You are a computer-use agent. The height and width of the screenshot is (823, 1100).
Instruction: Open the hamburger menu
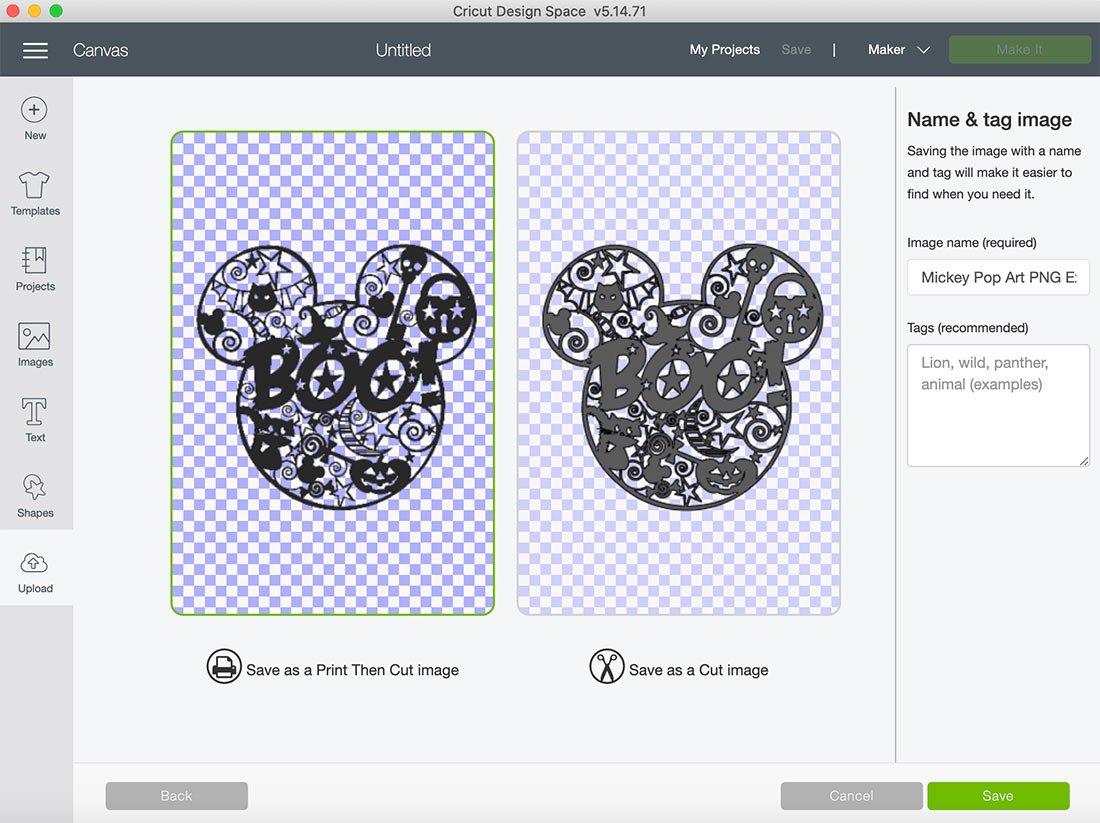[x=35, y=51]
